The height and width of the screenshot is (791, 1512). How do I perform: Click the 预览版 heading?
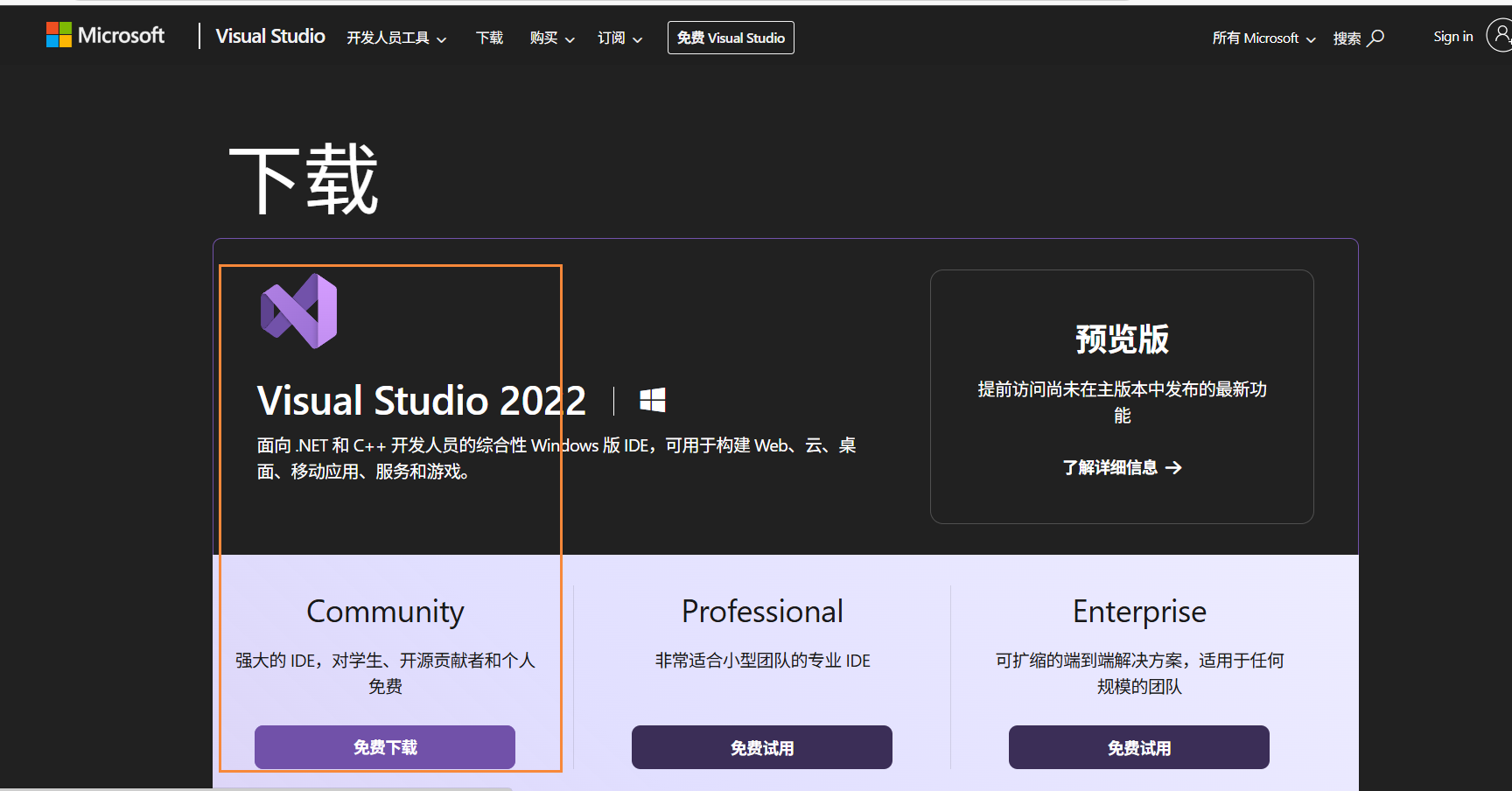coord(1122,339)
